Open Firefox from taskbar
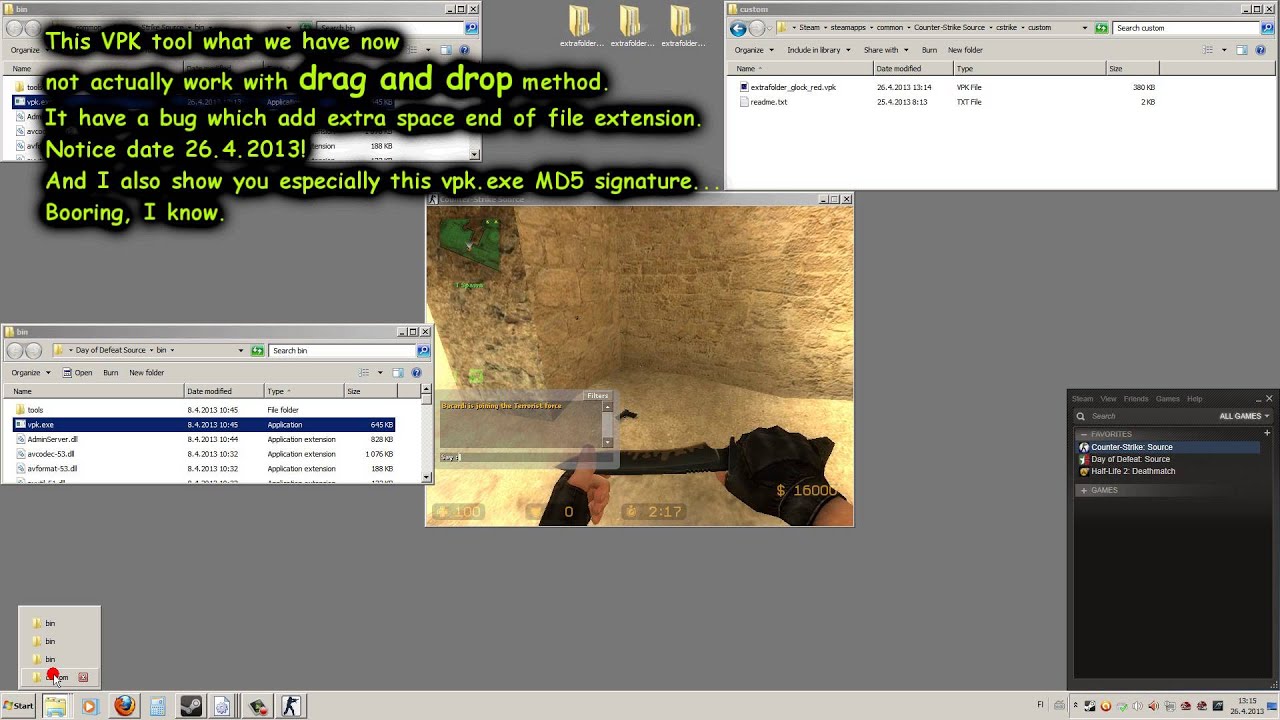 pyautogui.click(x=124, y=706)
